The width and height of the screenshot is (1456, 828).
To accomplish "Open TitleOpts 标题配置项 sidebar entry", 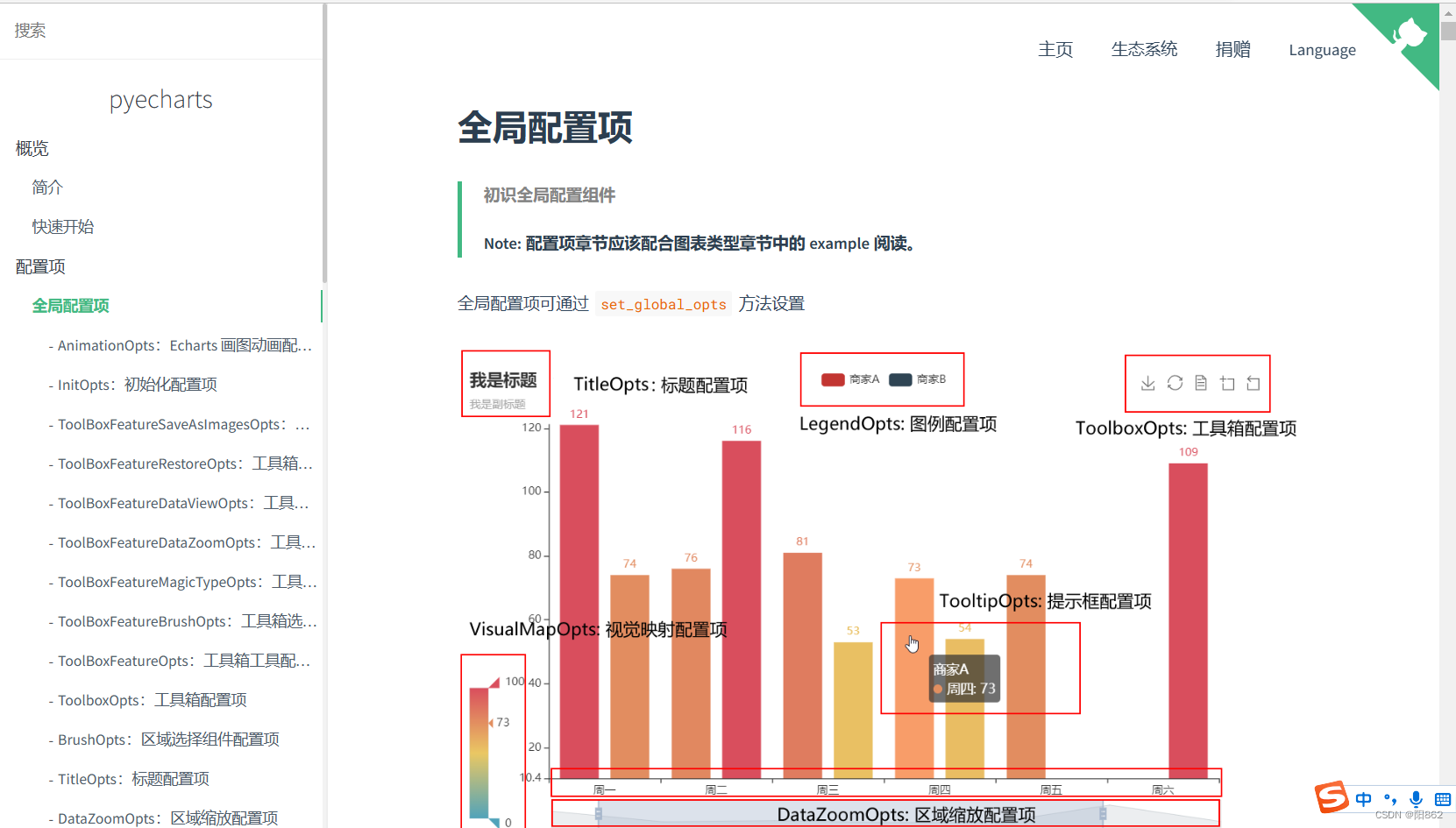I will [129, 779].
